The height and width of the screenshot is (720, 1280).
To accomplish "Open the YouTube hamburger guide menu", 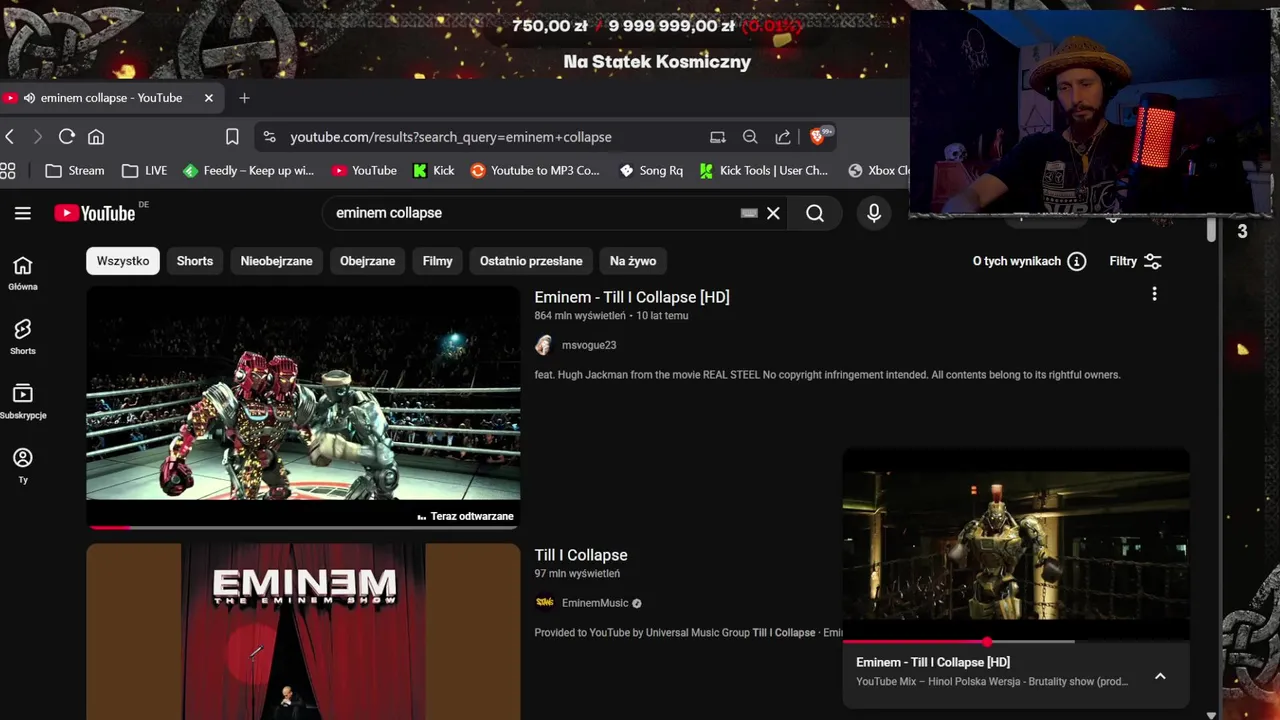I will pyautogui.click(x=23, y=213).
